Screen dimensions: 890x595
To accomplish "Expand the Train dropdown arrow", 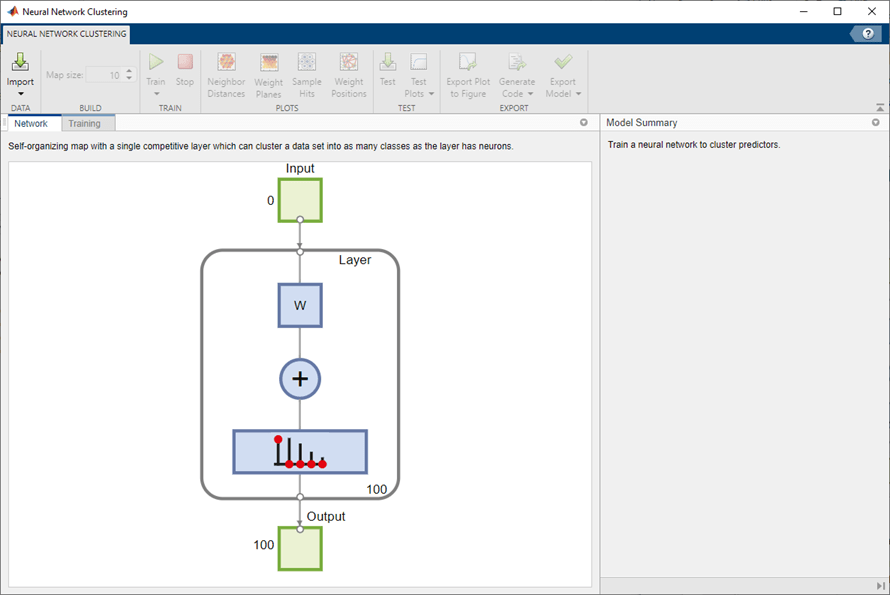I will [156, 94].
